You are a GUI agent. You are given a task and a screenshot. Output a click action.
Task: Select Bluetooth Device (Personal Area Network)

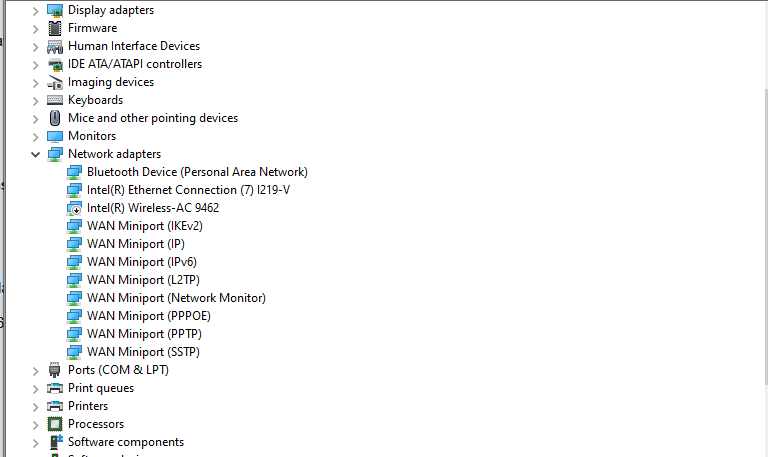pyautogui.click(x=197, y=172)
